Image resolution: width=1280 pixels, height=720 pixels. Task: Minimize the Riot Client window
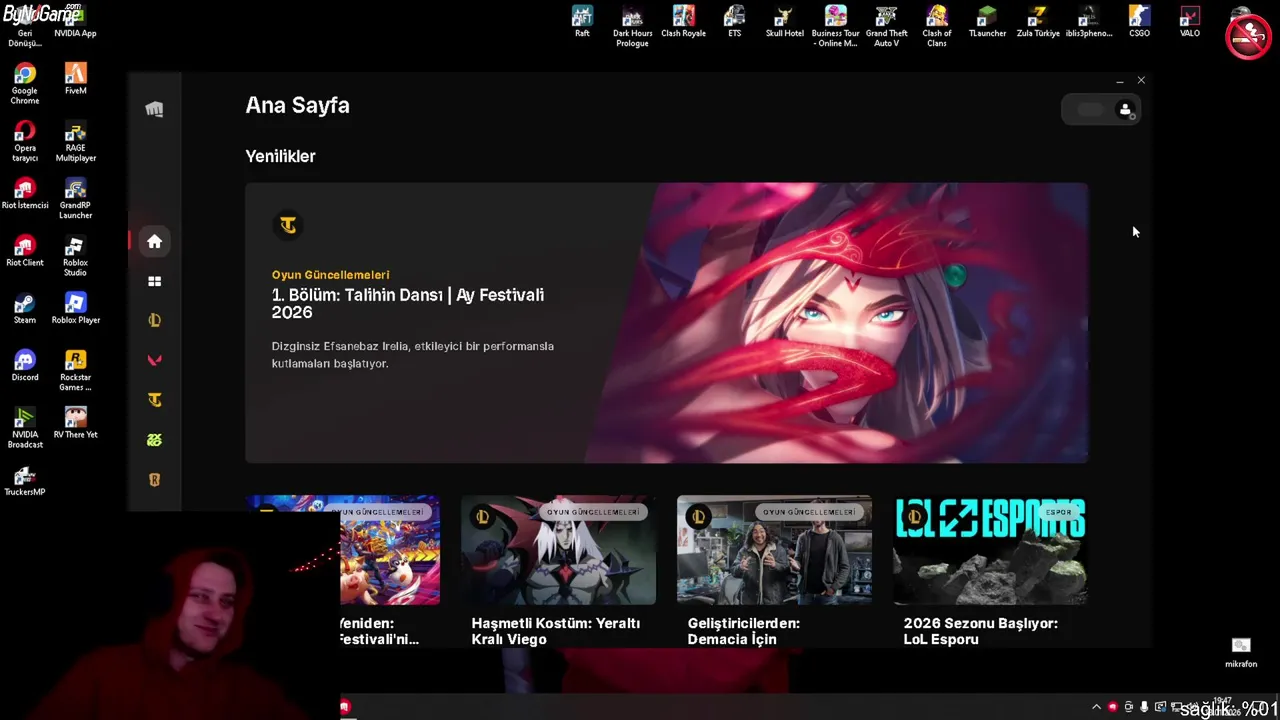[x=1119, y=81]
